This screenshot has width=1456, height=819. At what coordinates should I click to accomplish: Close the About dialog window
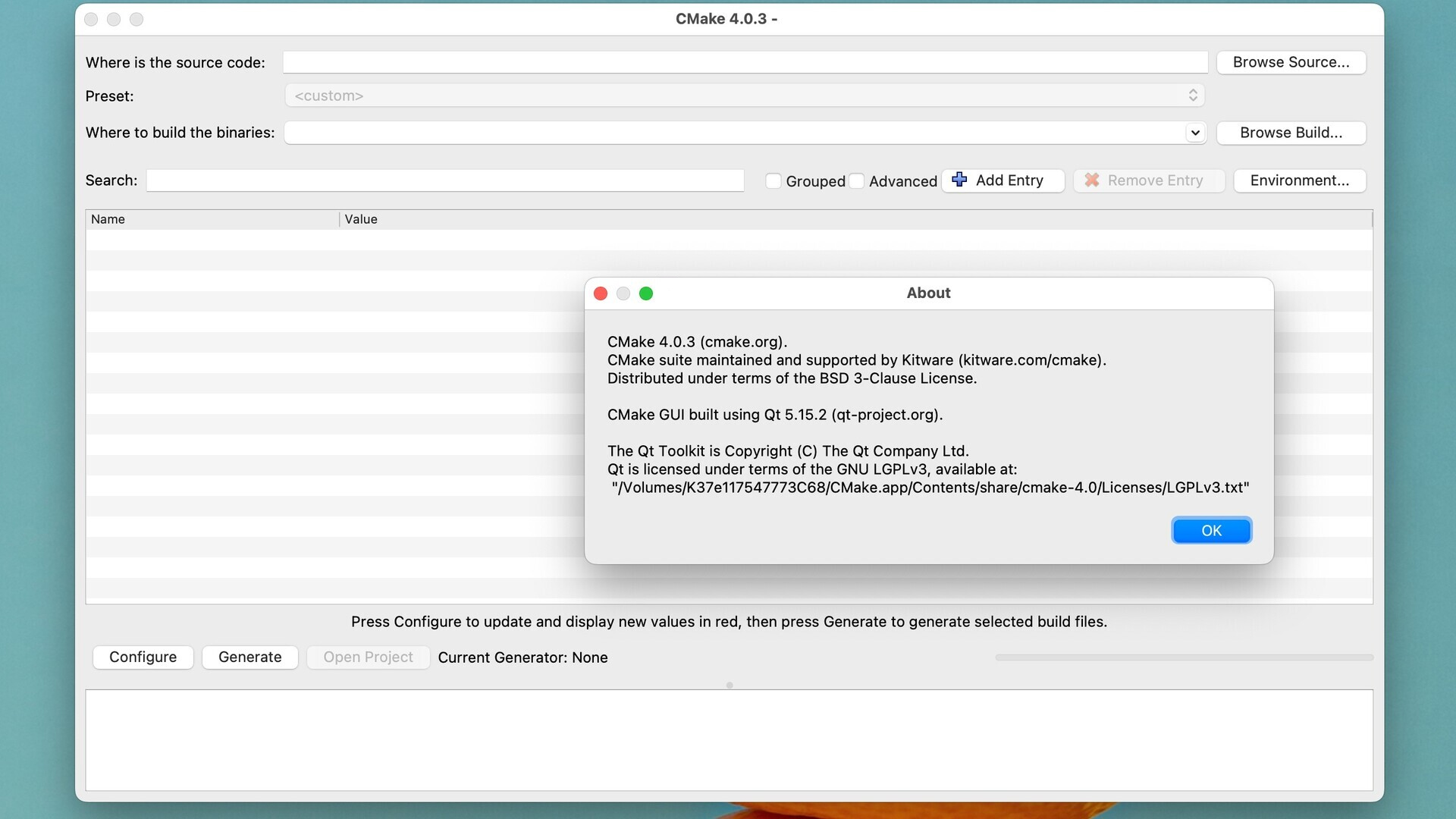pos(601,293)
